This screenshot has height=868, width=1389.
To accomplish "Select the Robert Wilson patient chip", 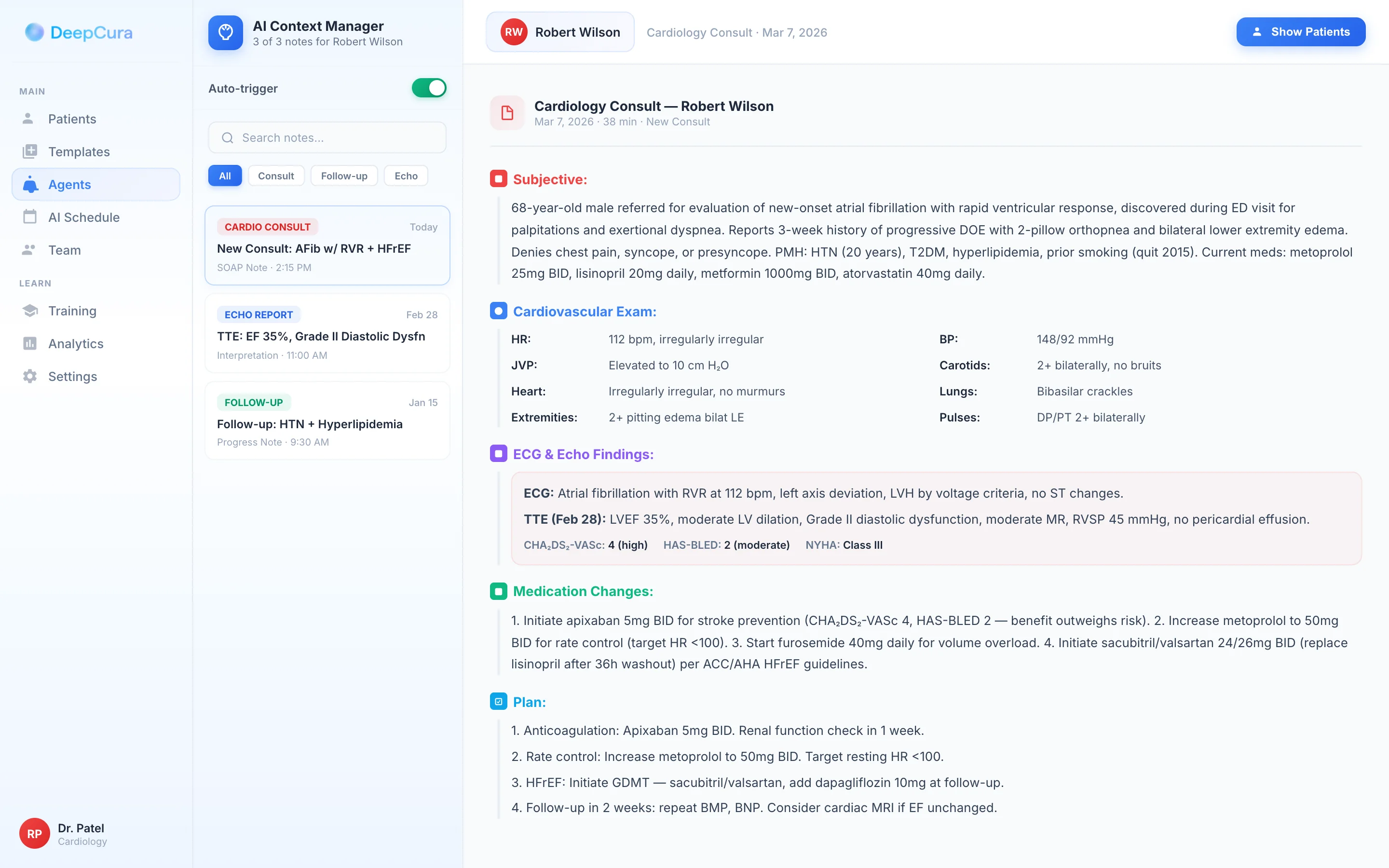I will click(559, 31).
